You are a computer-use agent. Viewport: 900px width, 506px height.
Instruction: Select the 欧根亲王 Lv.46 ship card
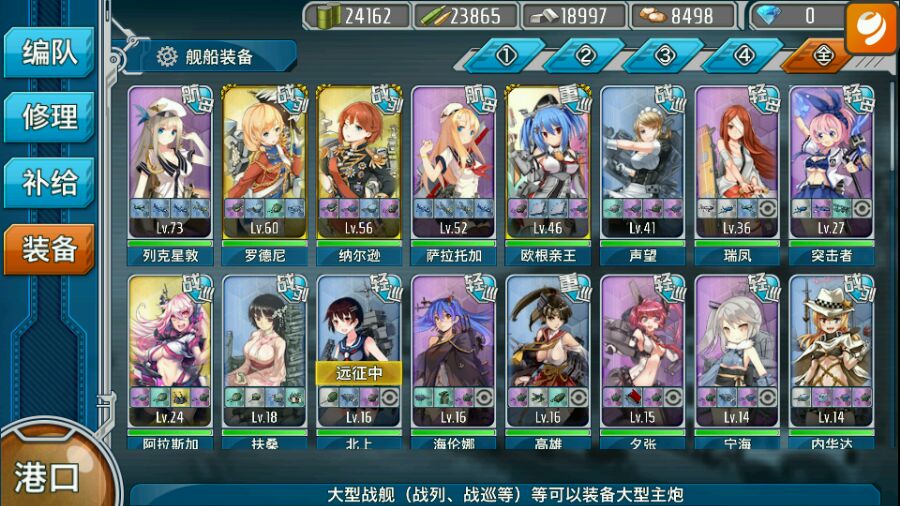pos(548,176)
